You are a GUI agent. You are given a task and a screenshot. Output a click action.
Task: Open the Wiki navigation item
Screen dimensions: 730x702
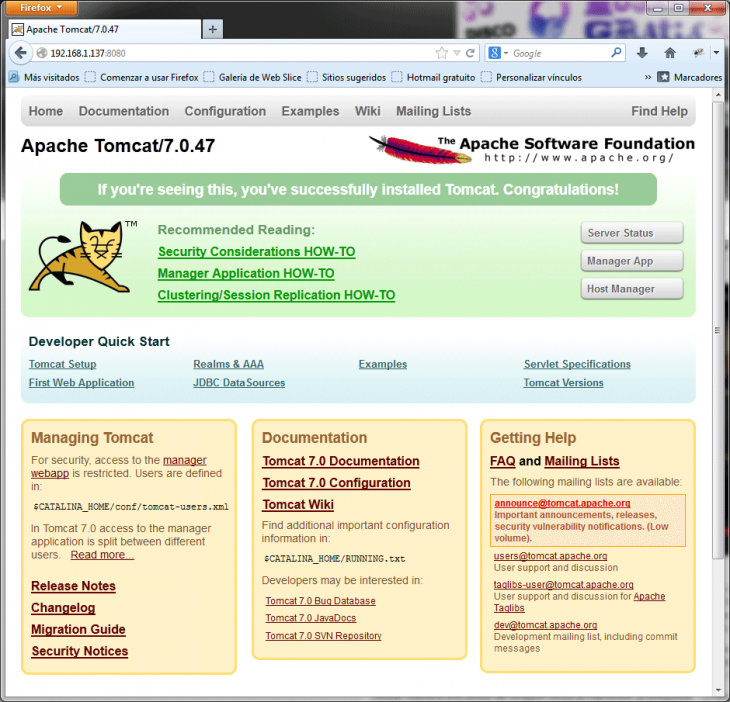coord(368,111)
